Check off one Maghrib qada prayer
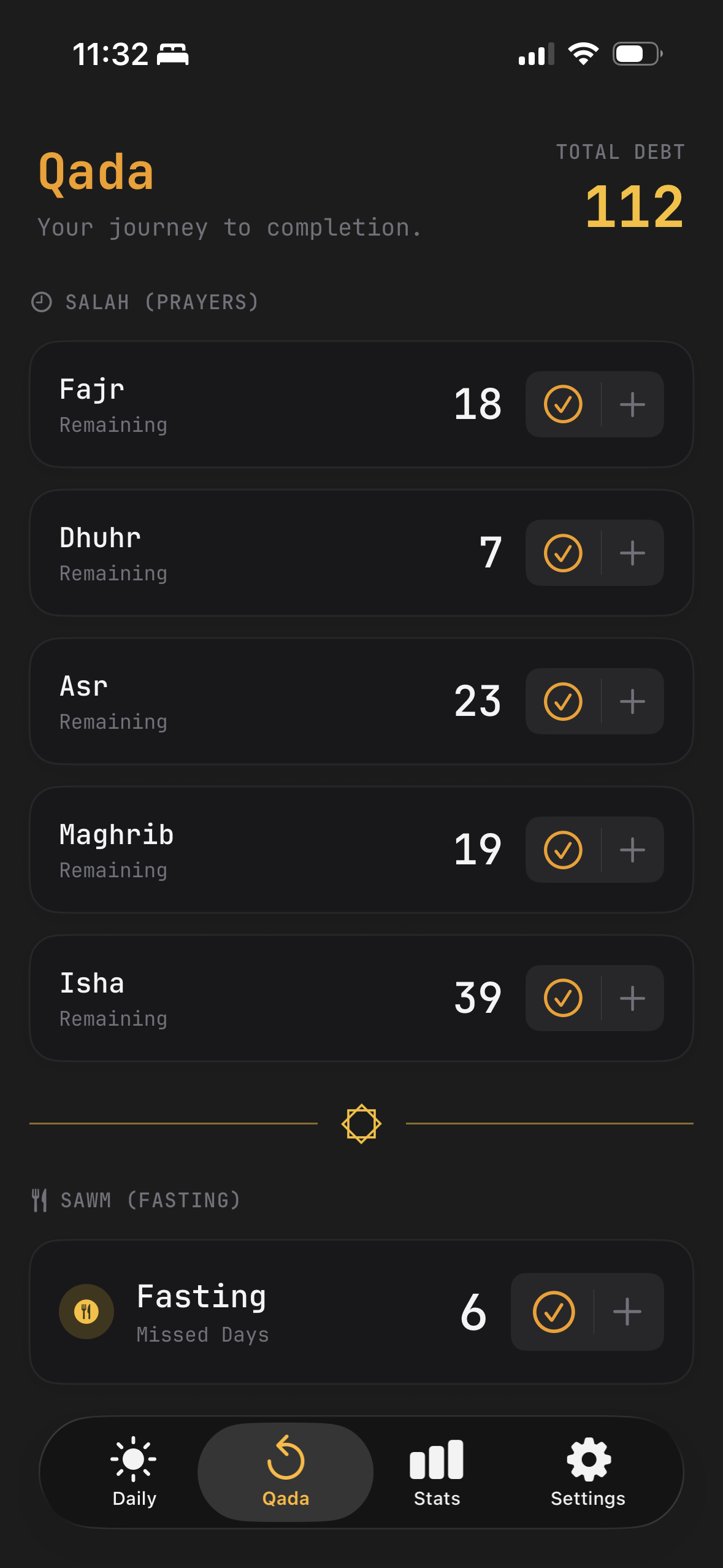Viewport: 723px width, 1568px height. point(563,850)
